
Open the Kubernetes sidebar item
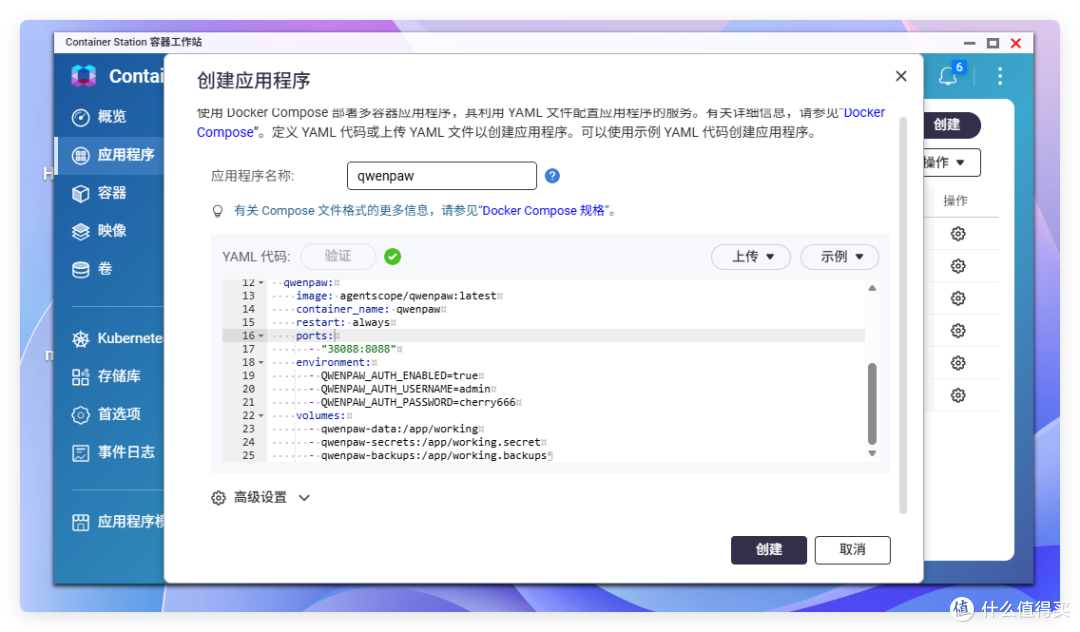[117, 338]
